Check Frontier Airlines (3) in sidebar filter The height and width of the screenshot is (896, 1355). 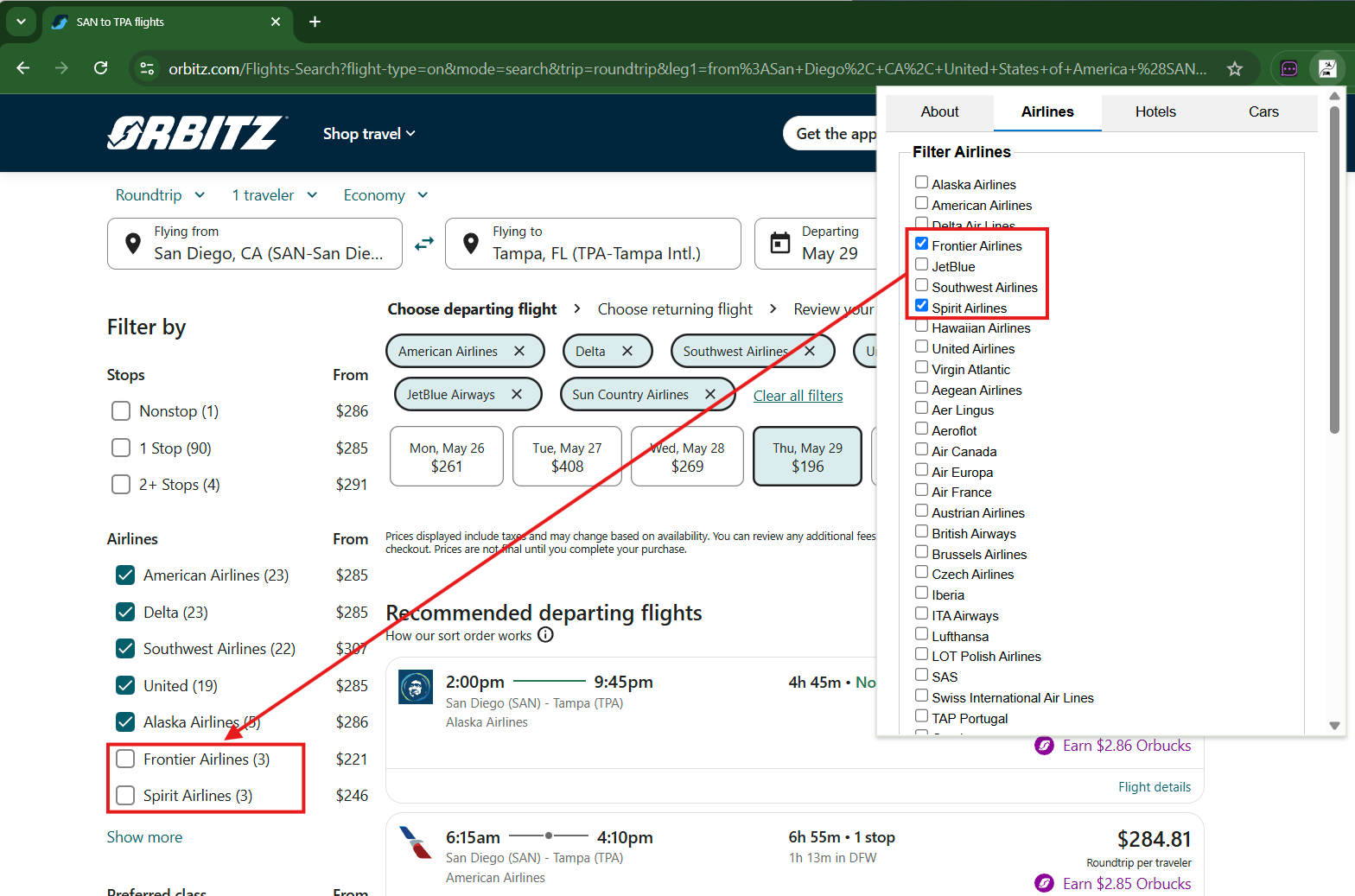[125, 759]
